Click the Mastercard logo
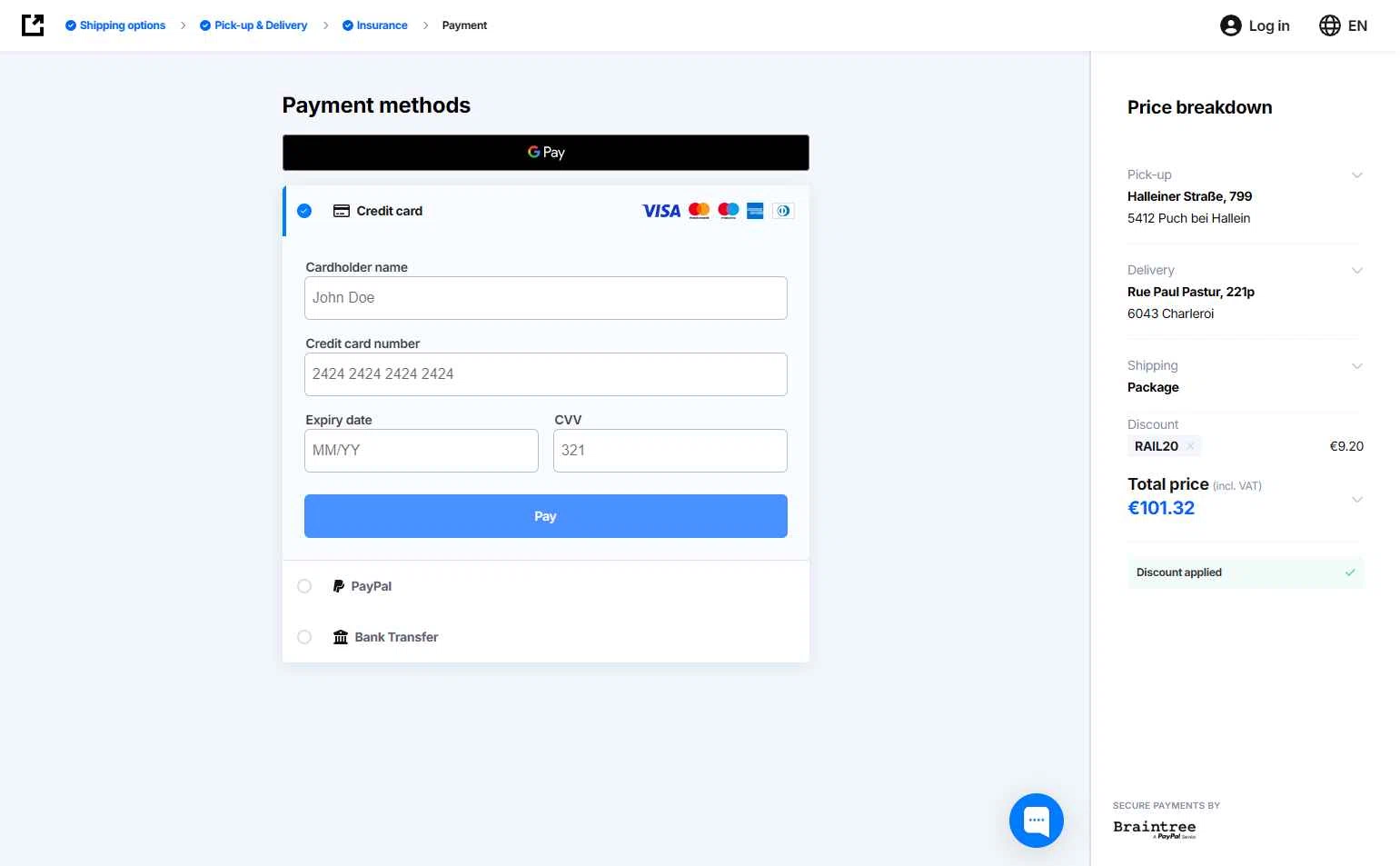 699,211
